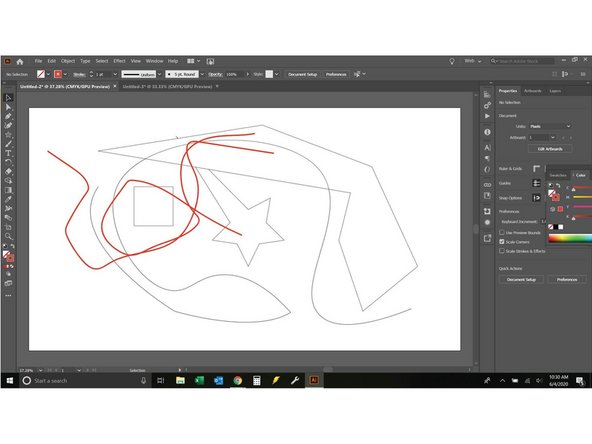Open the 5 pt. Round brush dropdown
Screen dimensions: 592x444
[202, 74]
